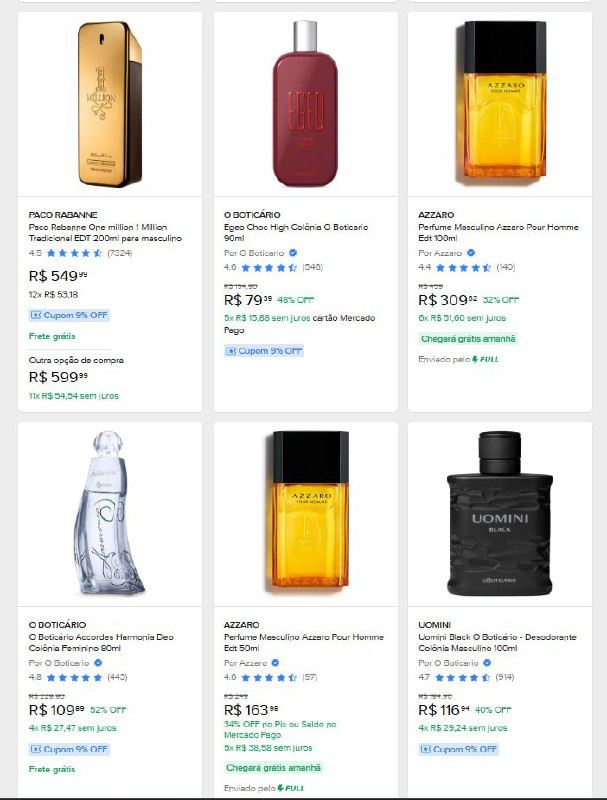Image resolution: width=607 pixels, height=800 pixels.
Task: Click verified badge beside Por Azzaro, Azzaro 100ml
Action: [x=471, y=253]
